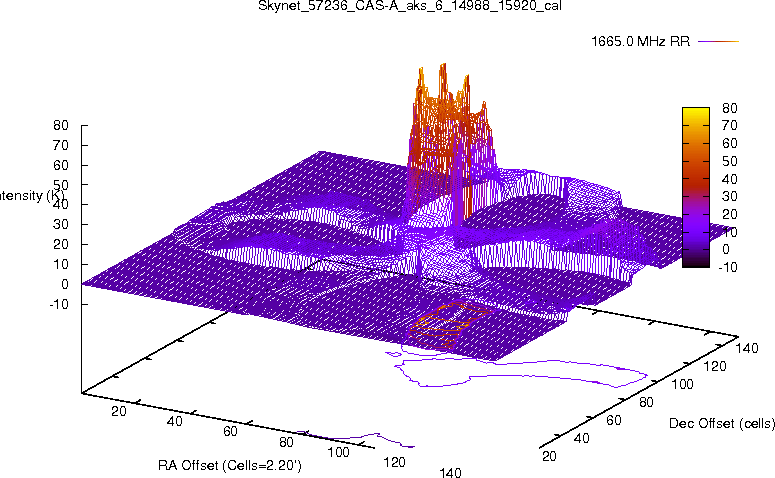Click the 70 label on the color bar
Viewport: 775px width, 478px height.
730,125
